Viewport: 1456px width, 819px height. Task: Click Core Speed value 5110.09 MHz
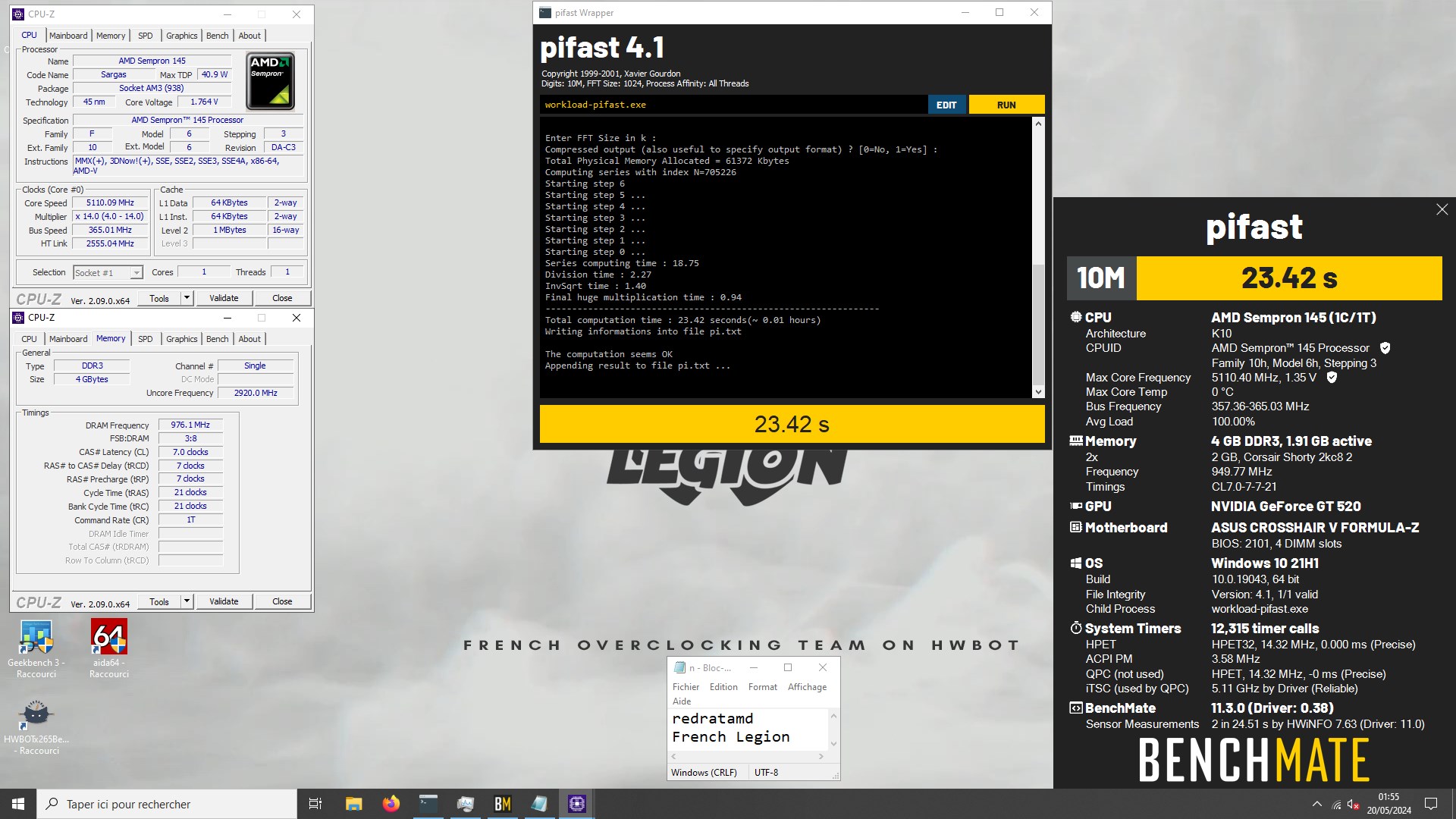[x=110, y=203]
